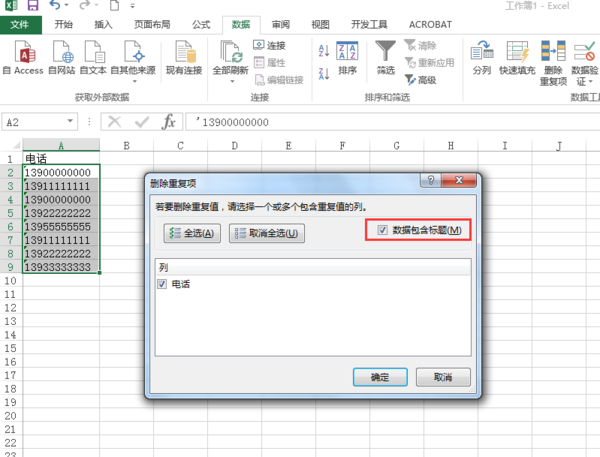The image size is (600, 457).
Task: Click Edit Links (编辑链接) ribbon item
Action: coord(279,80)
